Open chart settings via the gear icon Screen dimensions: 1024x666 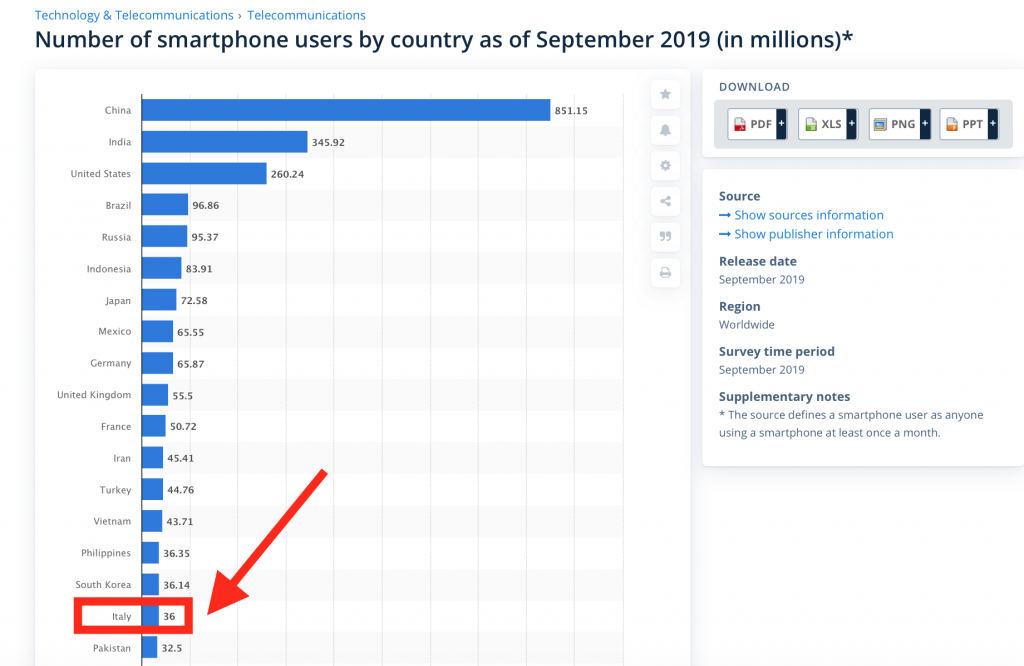coord(665,166)
